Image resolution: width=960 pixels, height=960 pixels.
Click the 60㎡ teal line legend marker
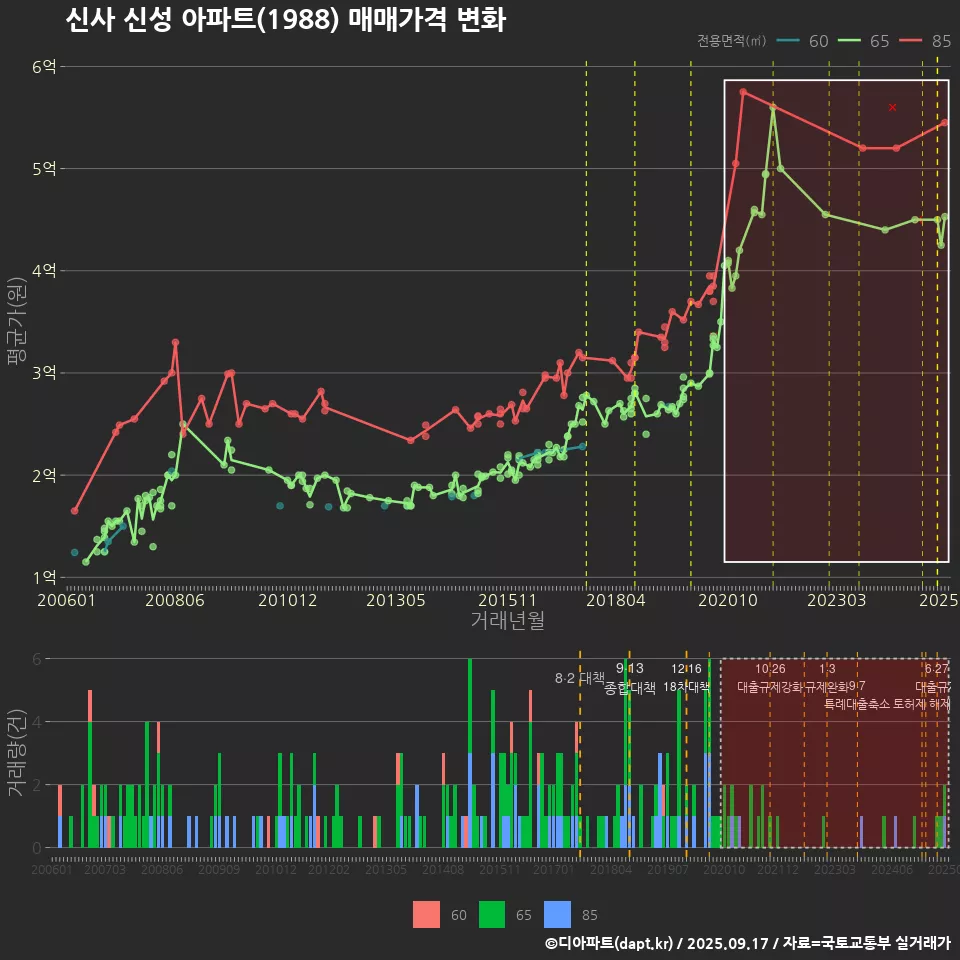[x=788, y=41]
